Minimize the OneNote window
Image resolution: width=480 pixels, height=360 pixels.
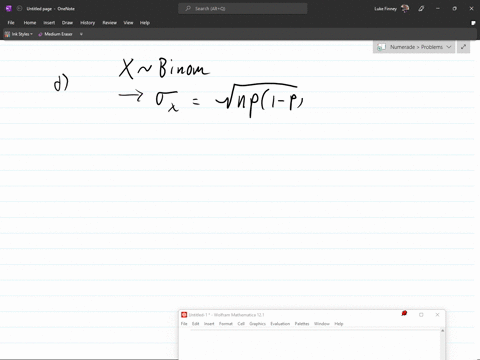[438, 9]
